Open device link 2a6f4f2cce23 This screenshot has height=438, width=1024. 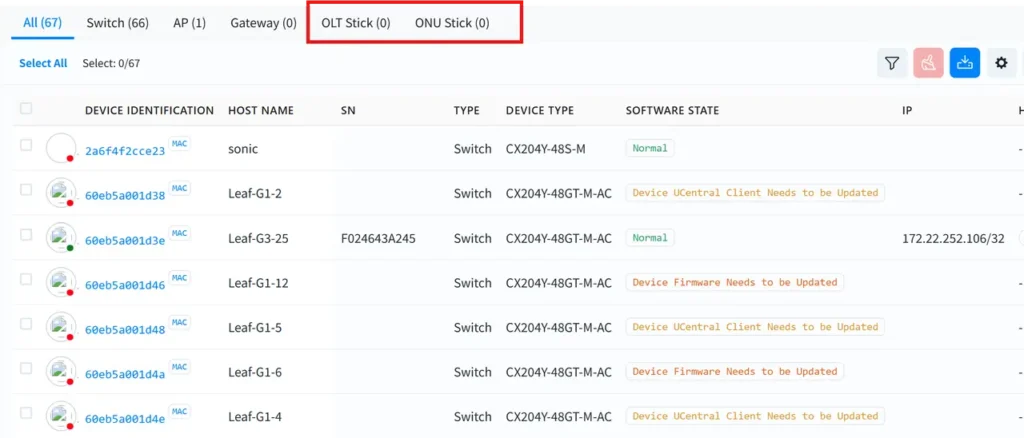pos(125,151)
